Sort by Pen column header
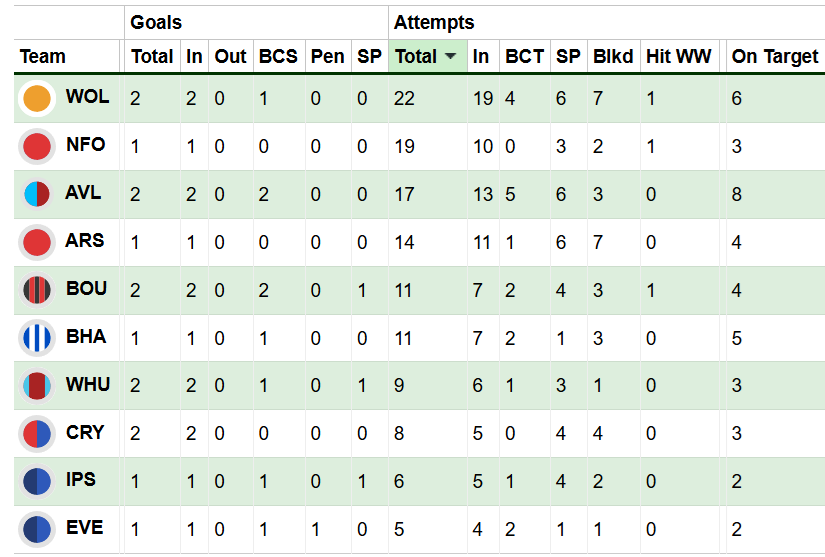The width and height of the screenshot is (825, 557). click(327, 57)
